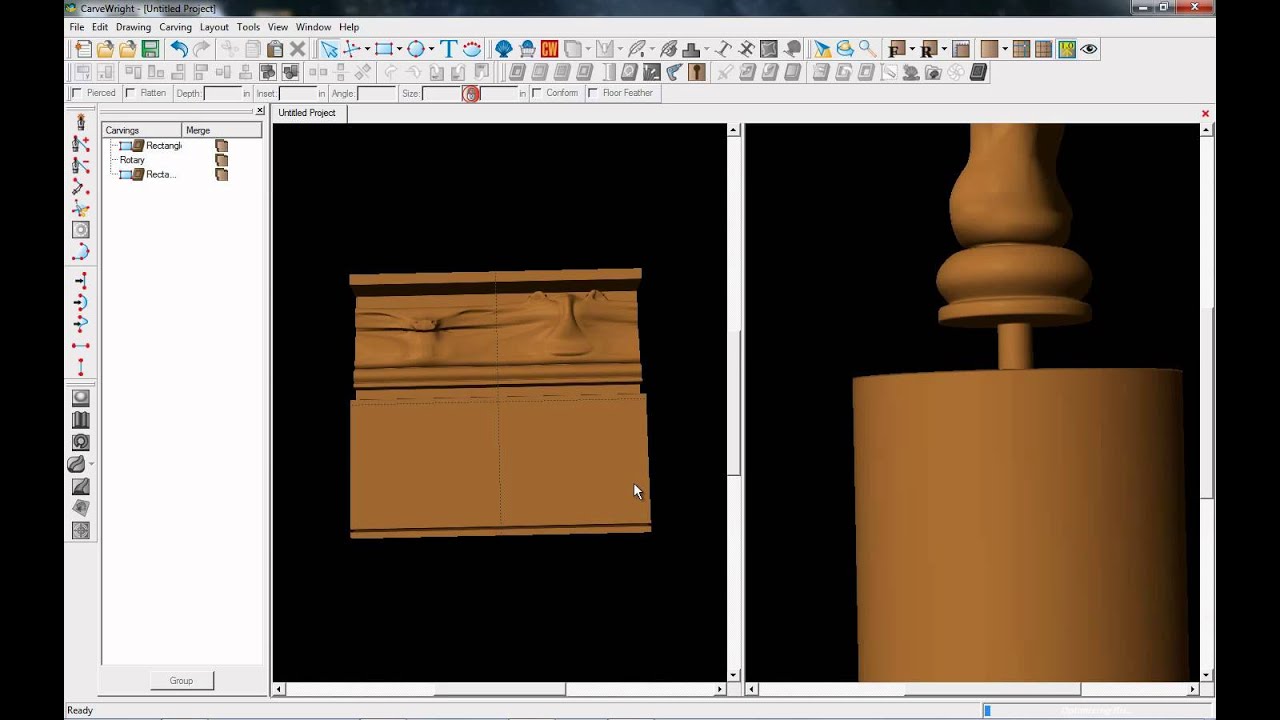The height and width of the screenshot is (720, 1280).
Task: Click the red CW icon
Action: (x=549, y=49)
